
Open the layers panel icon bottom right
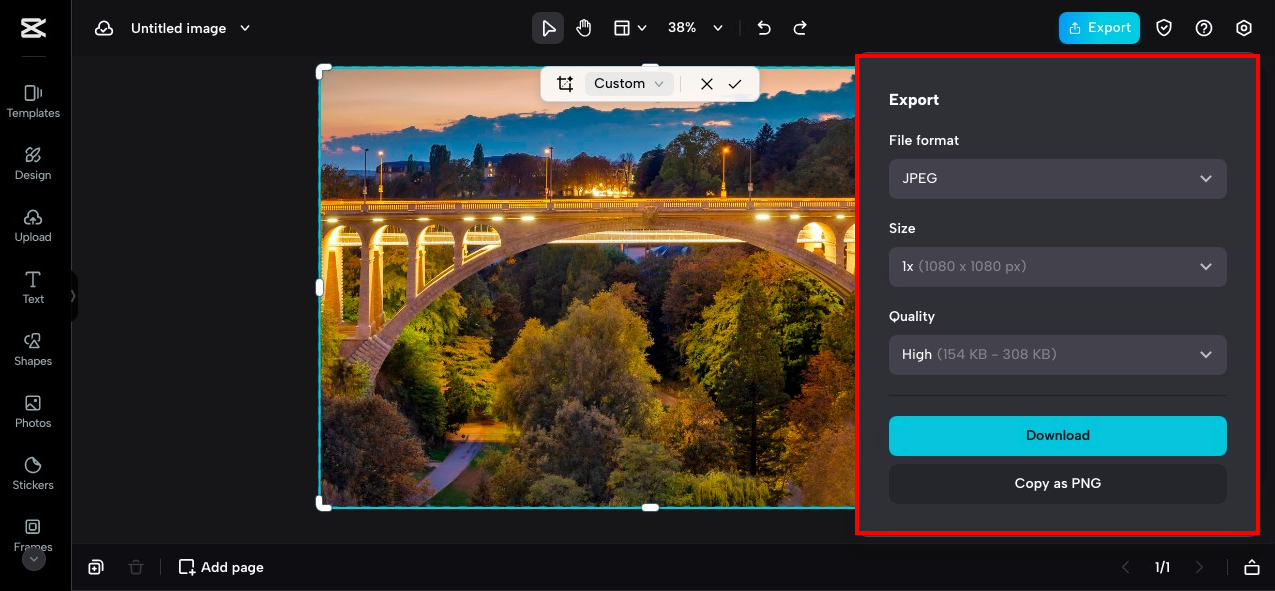point(1251,567)
